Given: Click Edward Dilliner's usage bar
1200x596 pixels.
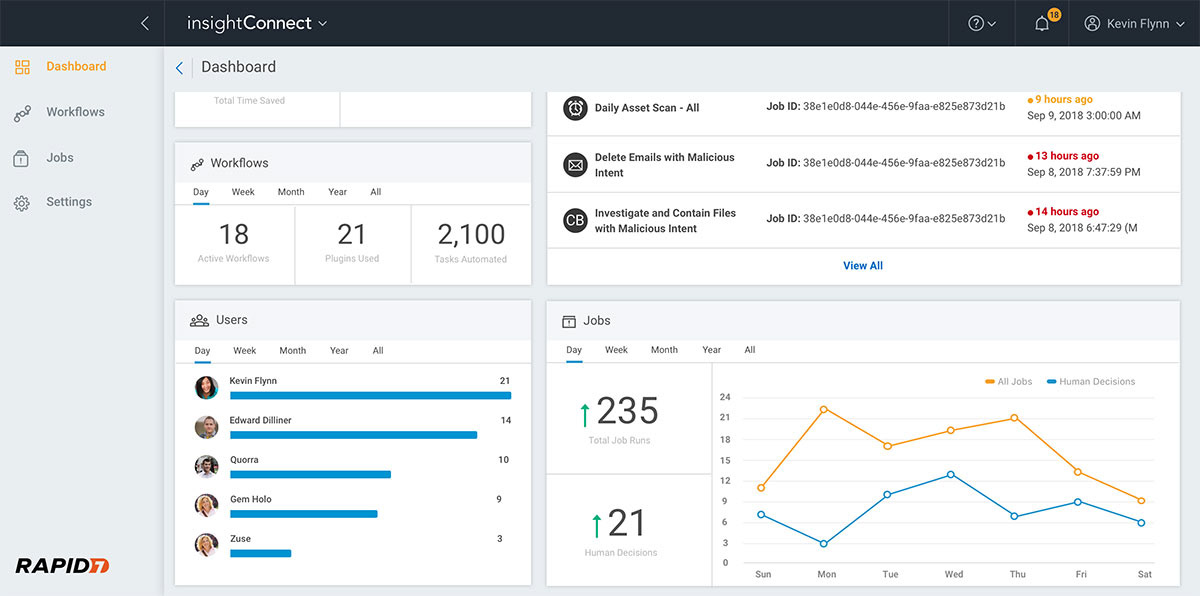Looking at the screenshot, I should [353, 435].
